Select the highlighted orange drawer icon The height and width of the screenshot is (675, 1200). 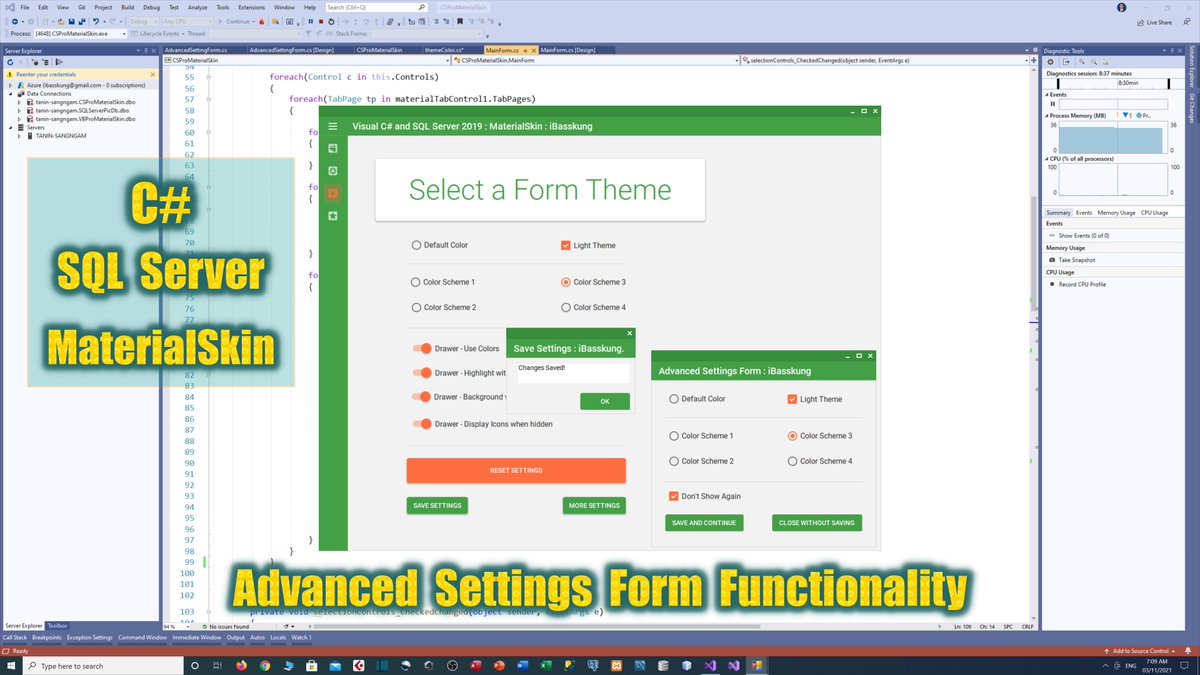pyautogui.click(x=333, y=193)
